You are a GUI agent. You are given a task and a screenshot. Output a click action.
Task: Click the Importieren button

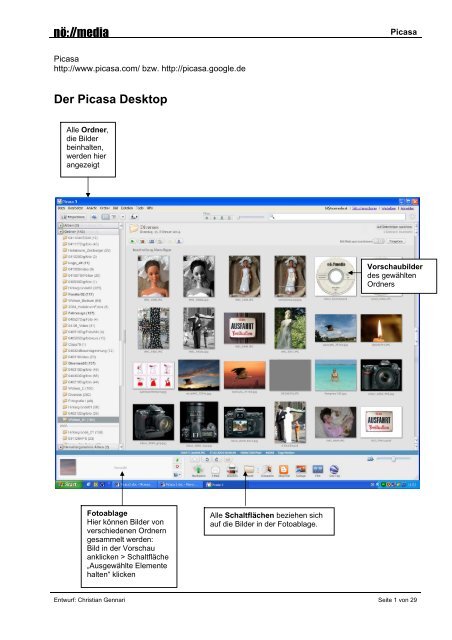[73, 217]
